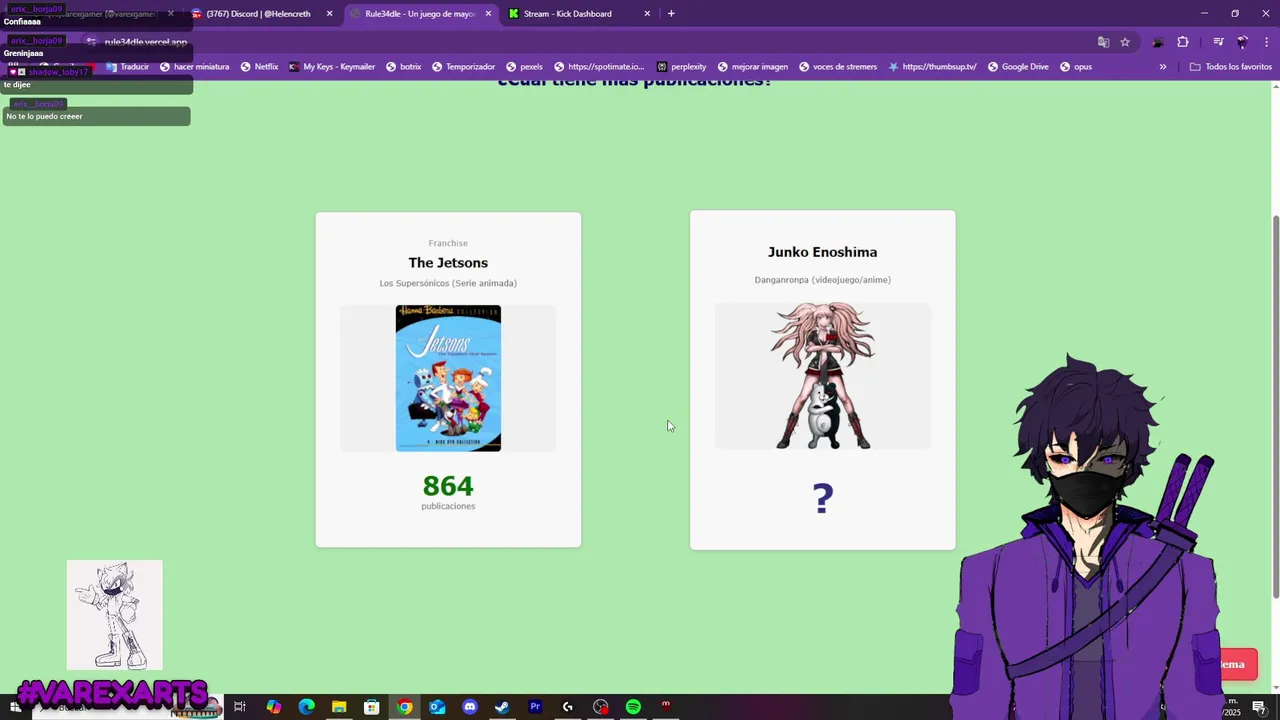Open Spotify from the taskbar
This screenshot has width=1280, height=720.
tap(633, 707)
